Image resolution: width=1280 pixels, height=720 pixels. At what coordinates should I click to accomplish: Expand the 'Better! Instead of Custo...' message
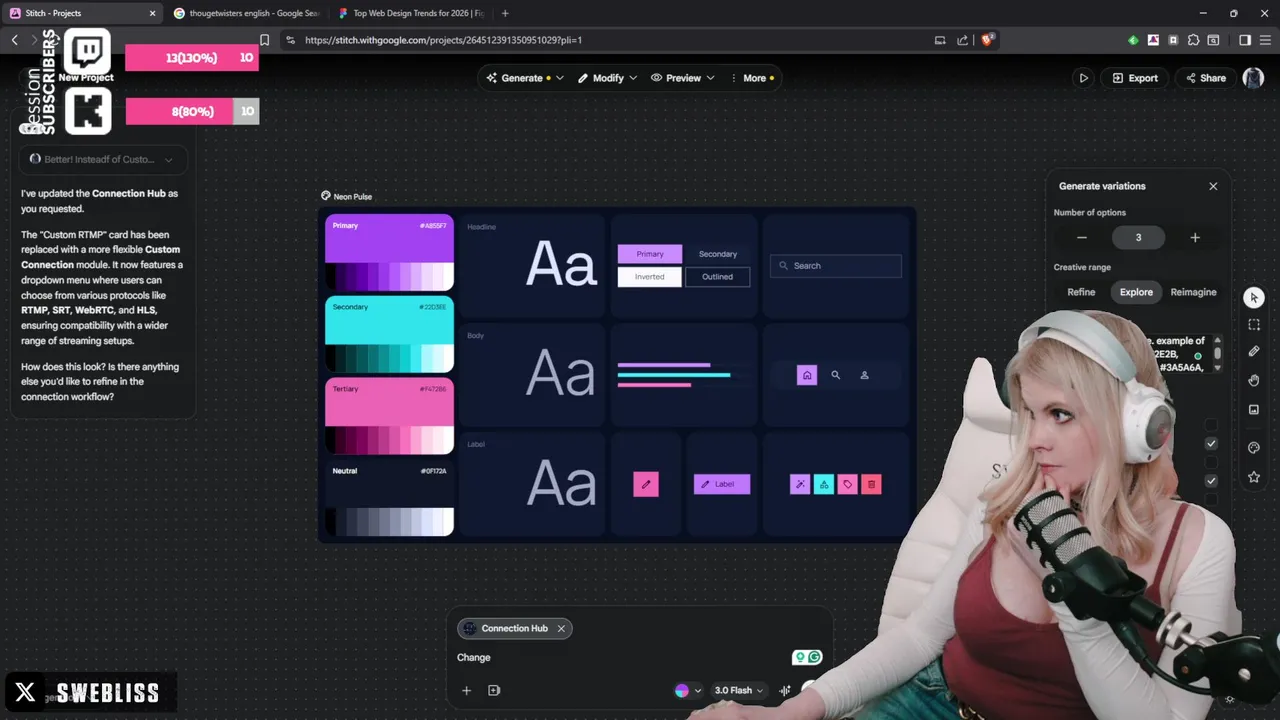pyautogui.click(x=102, y=159)
